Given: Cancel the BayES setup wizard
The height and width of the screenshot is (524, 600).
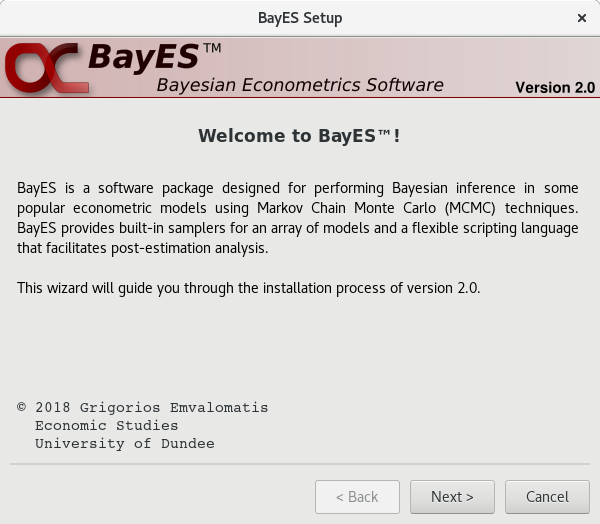Looking at the screenshot, I should click(547, 497).
